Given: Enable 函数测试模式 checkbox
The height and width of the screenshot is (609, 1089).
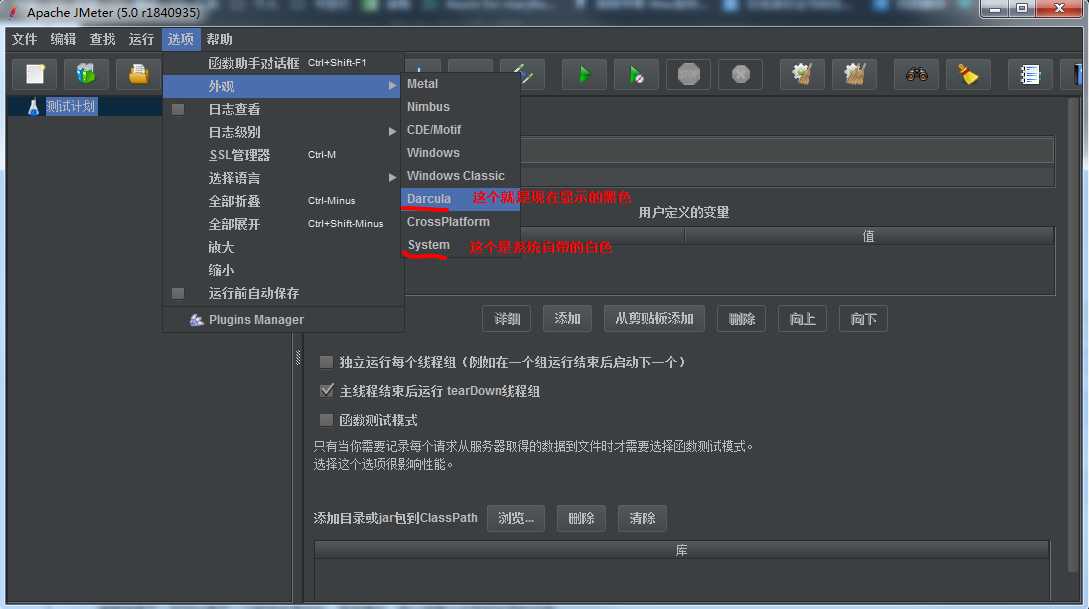Looking at the screenshot, I should point(326,418).
